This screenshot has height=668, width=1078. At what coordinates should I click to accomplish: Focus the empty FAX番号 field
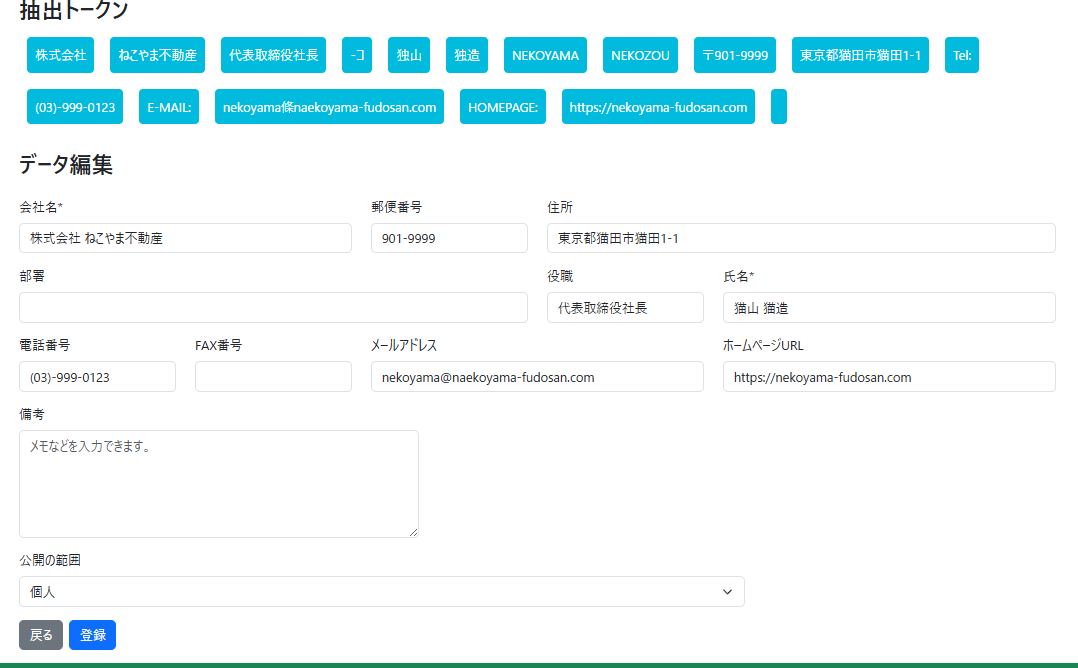(273, 377)
